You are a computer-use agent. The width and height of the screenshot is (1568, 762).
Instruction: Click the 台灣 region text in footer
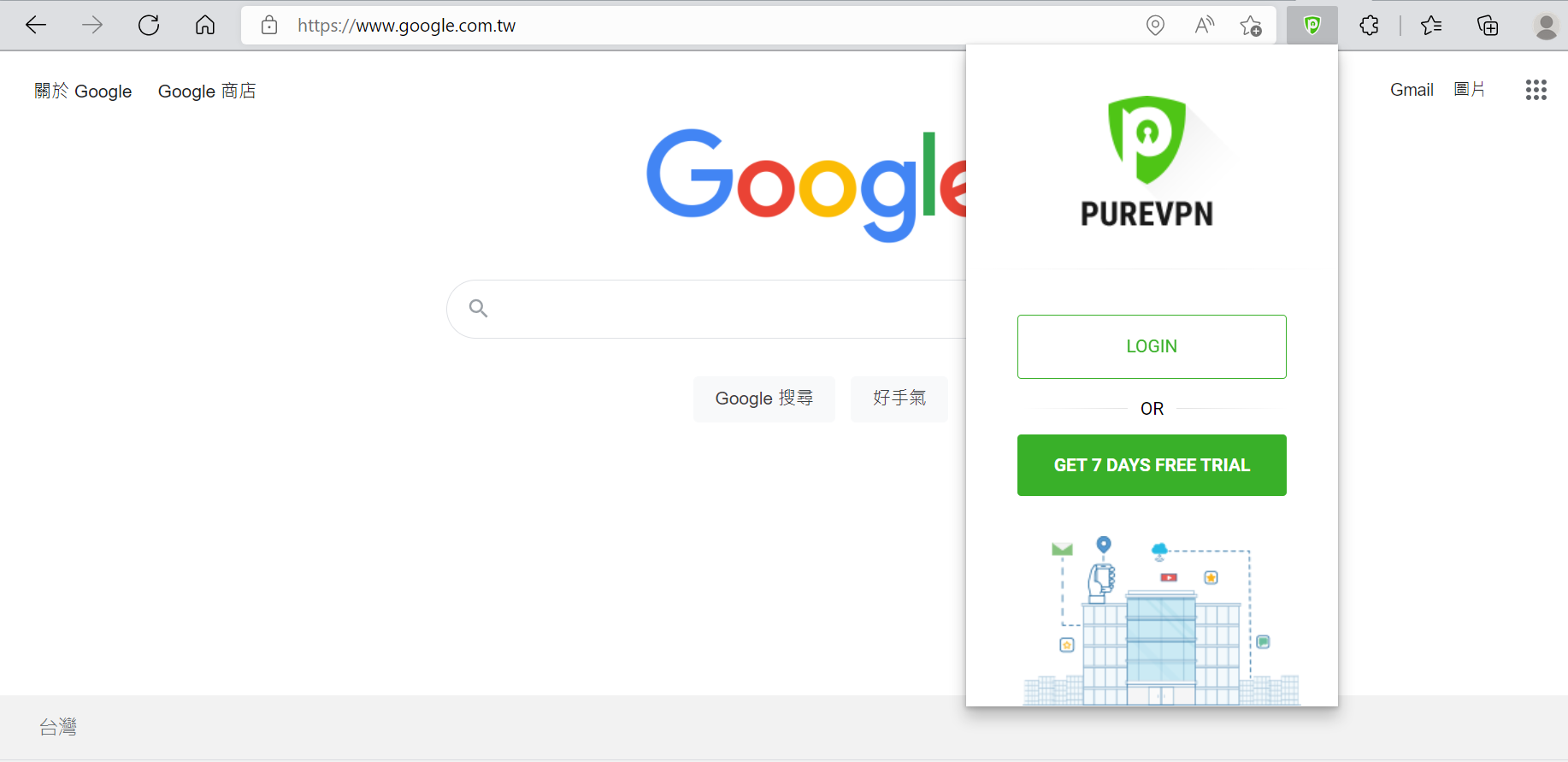pos(58,727)
